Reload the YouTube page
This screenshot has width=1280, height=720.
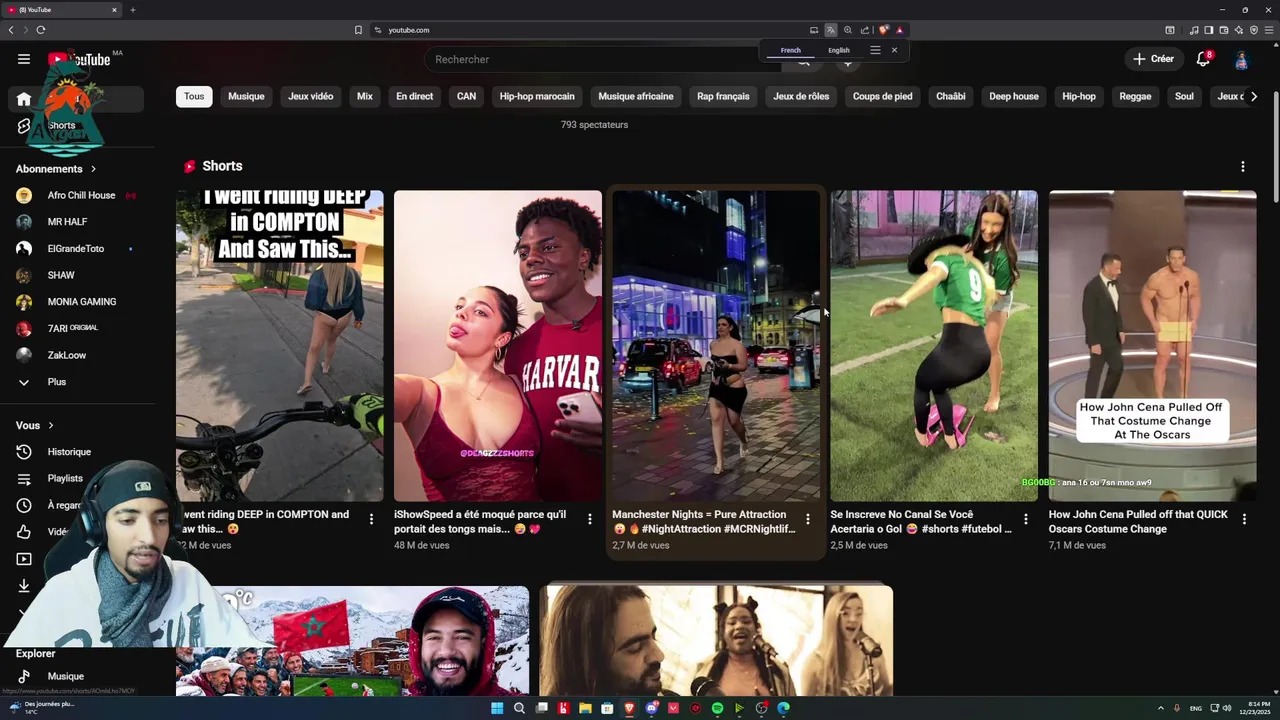coord(41,30)
